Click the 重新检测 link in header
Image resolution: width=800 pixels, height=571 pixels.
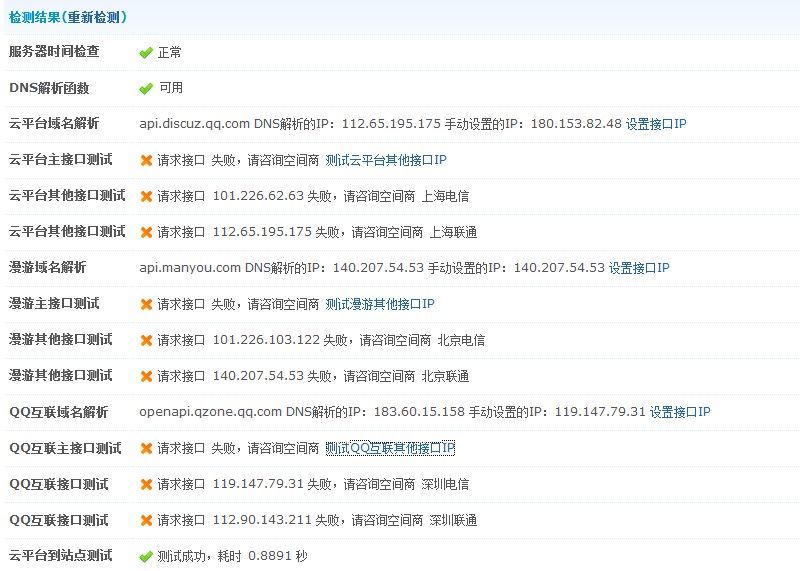pyautogui.click(x=95, y=17)
